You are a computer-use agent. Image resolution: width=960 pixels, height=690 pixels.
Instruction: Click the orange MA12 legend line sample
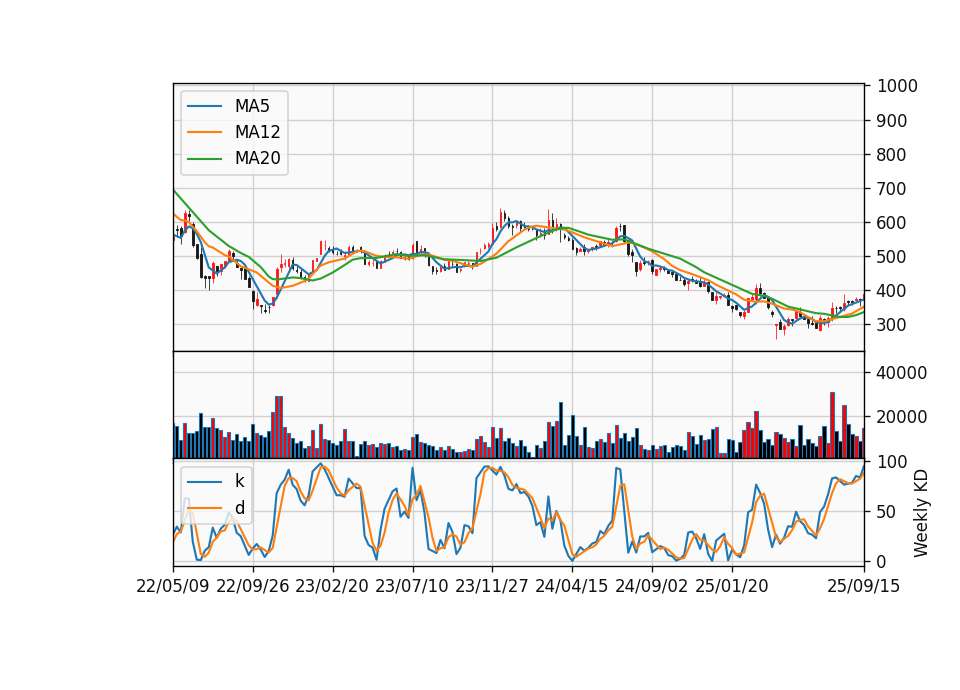(x=204, y=132)
